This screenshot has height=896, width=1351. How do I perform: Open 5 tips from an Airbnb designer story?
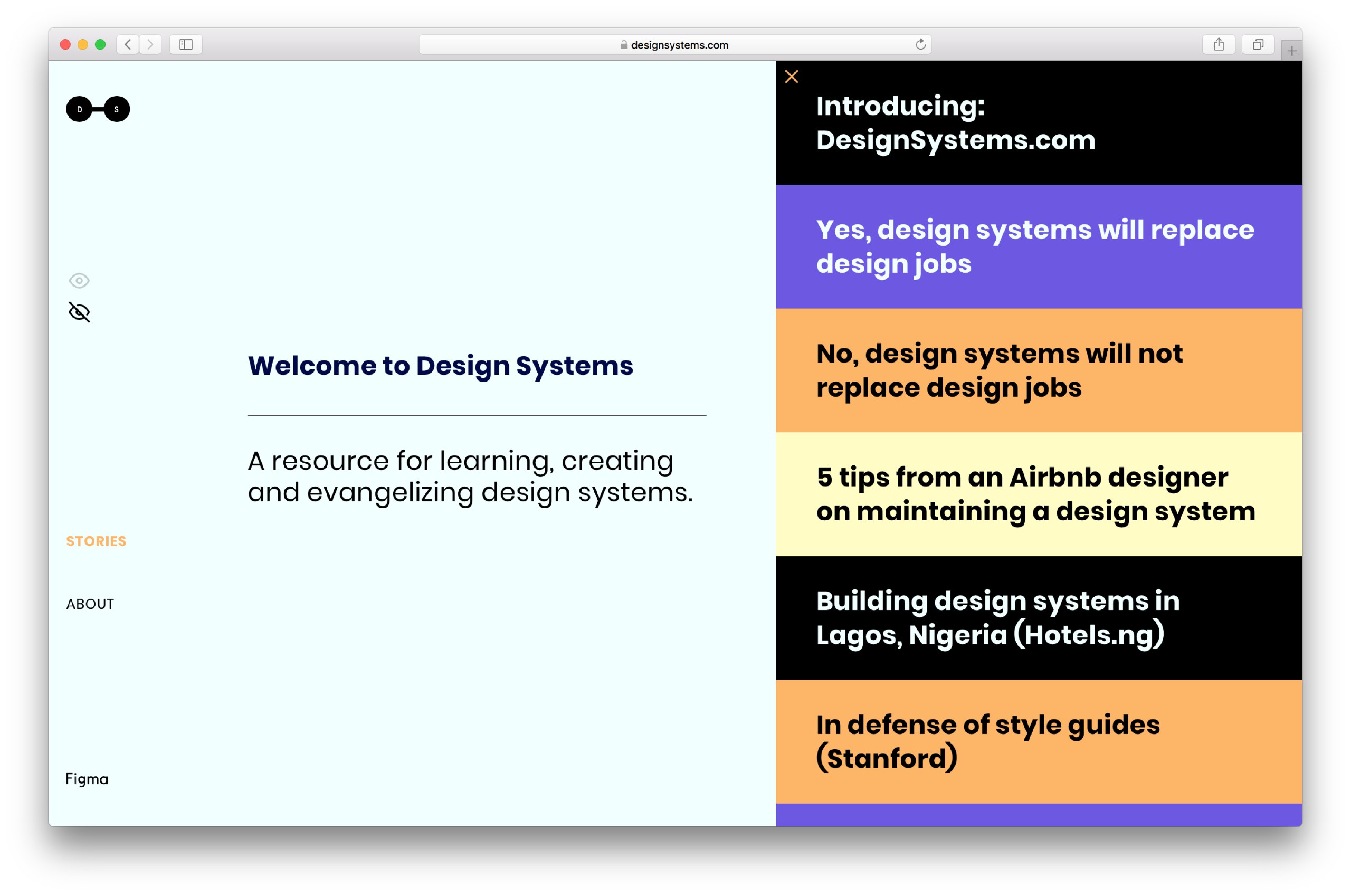click(1039, 494)
